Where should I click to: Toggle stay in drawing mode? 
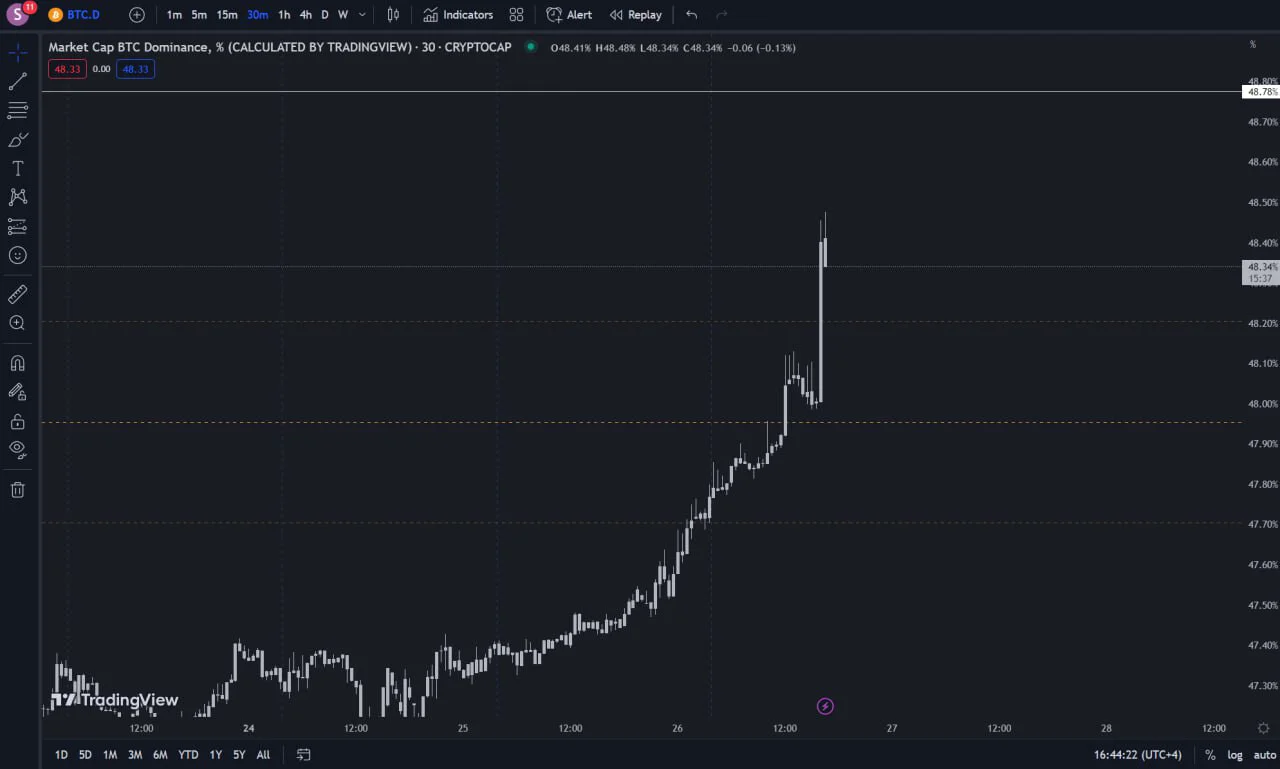tap(18, 392)
